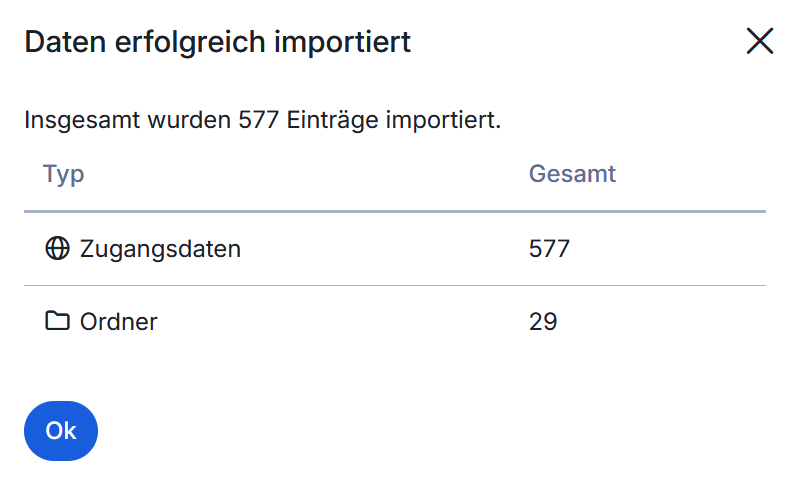Screen dimensions: 792x479
Task: Click the Ordner row label
Action: tap(118, 321)
